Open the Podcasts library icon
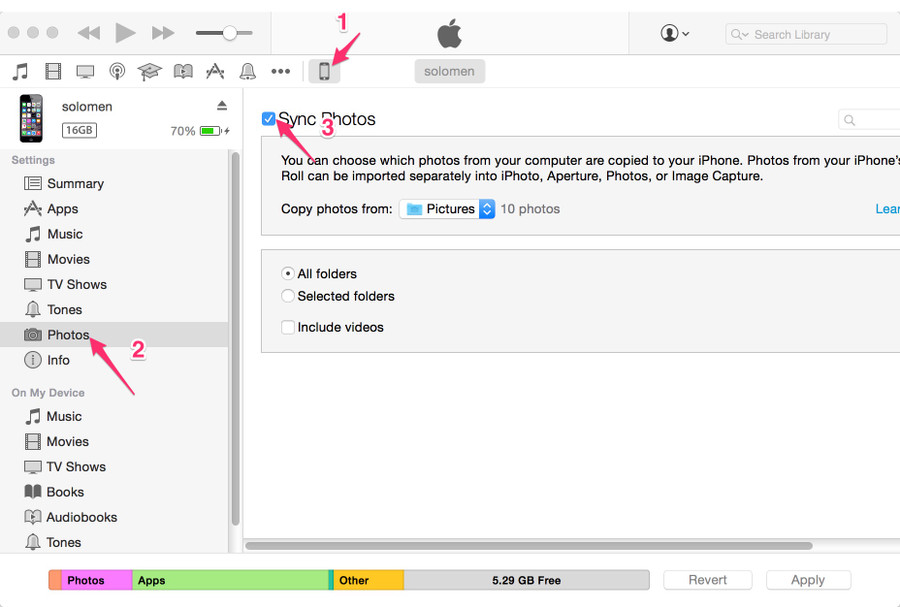 [117, 72]
